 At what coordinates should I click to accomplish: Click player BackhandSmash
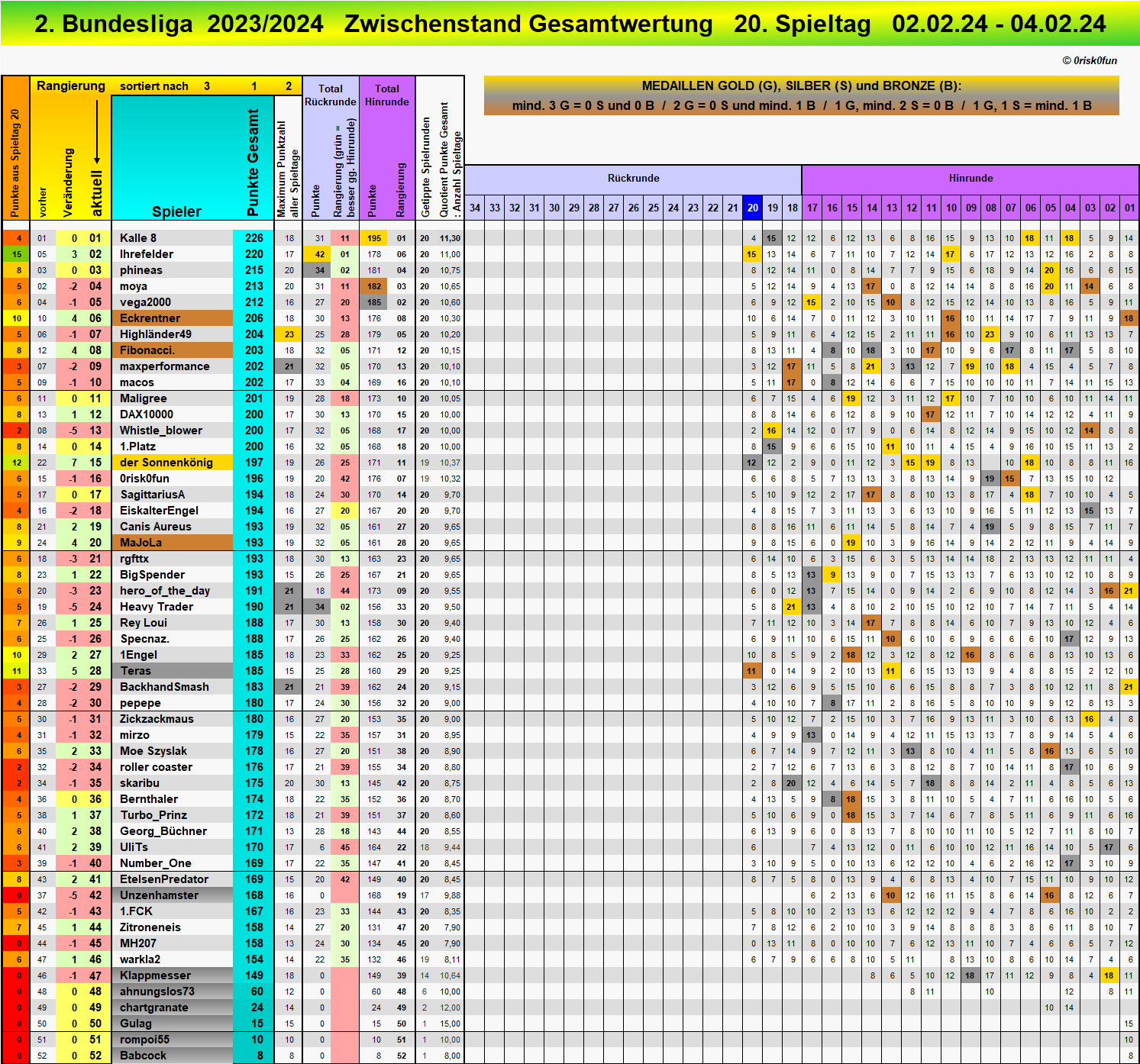coord(164,687)
